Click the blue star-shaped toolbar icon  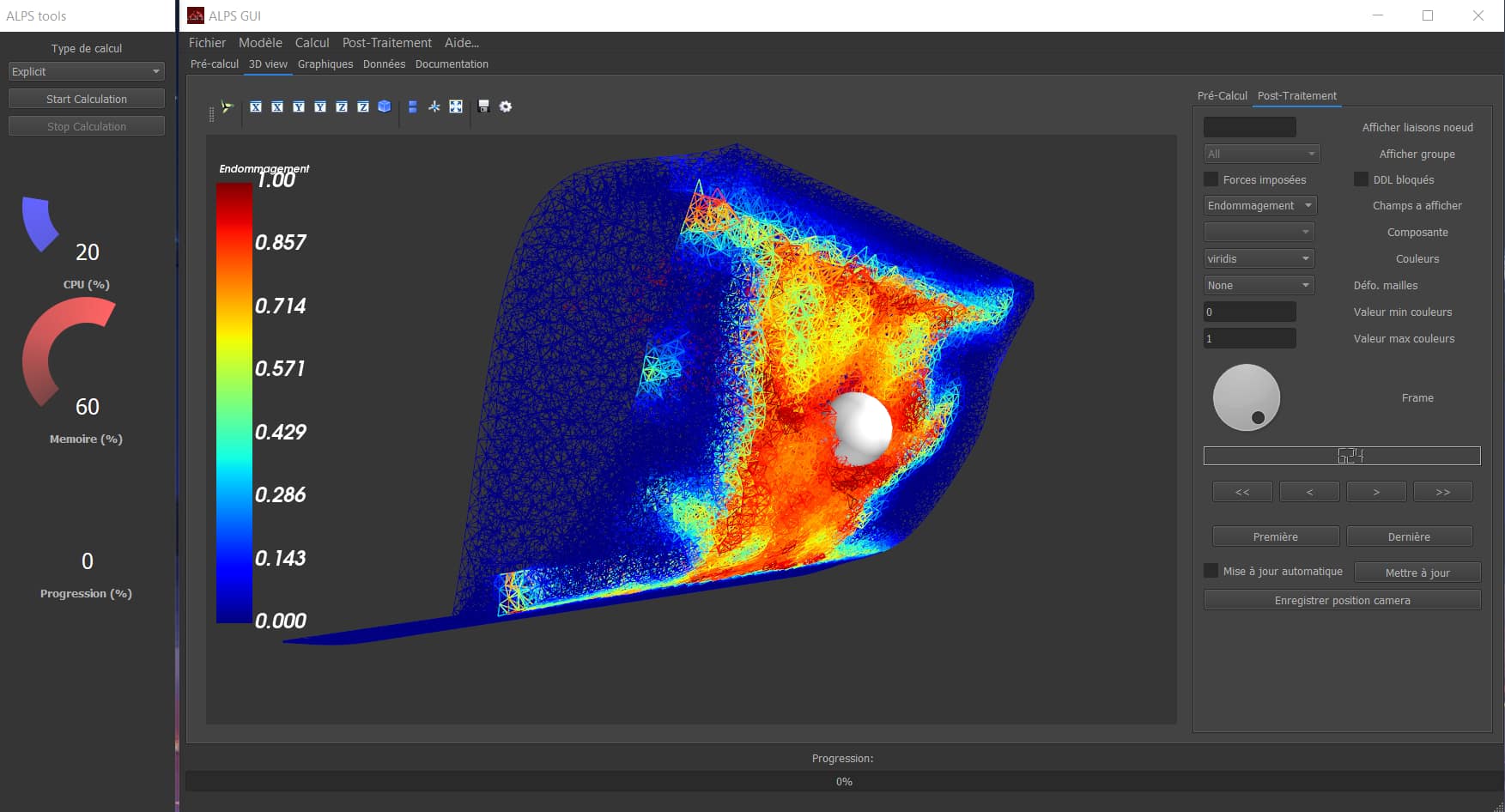pos(434,106)
